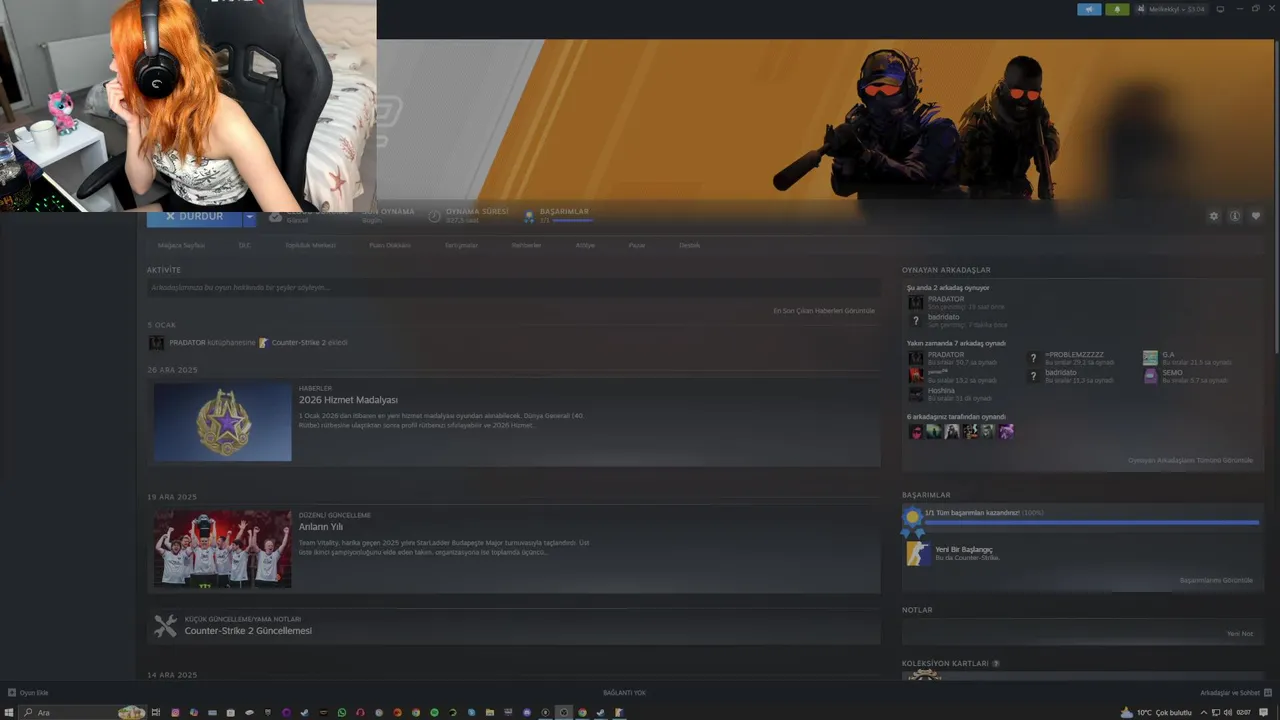Viewport: 1280px width, 720px height.
Task: Click G.A friend avatar icon
Action: 1150,358
